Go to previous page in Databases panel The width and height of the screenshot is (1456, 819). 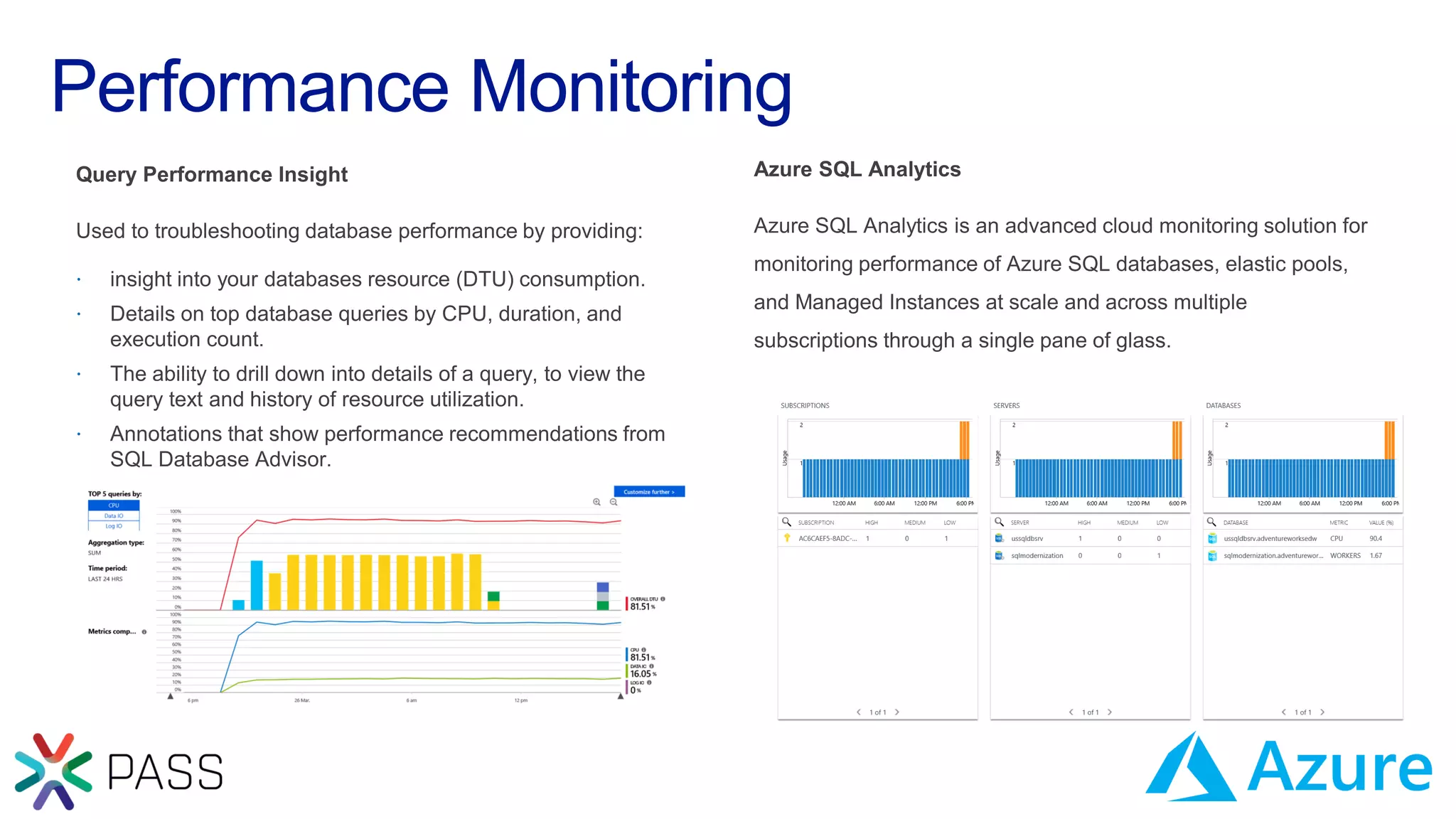[1284, 712]
